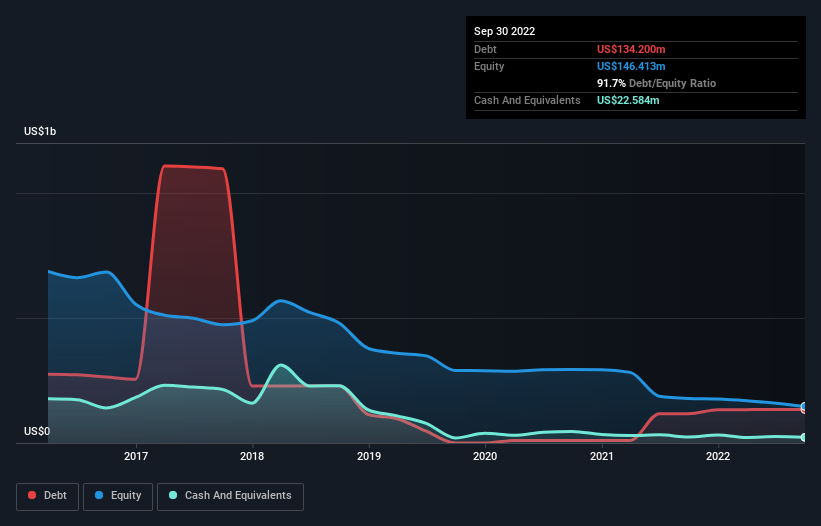
Task: Select the 2020 x-axis label
Action: (485, 456)
